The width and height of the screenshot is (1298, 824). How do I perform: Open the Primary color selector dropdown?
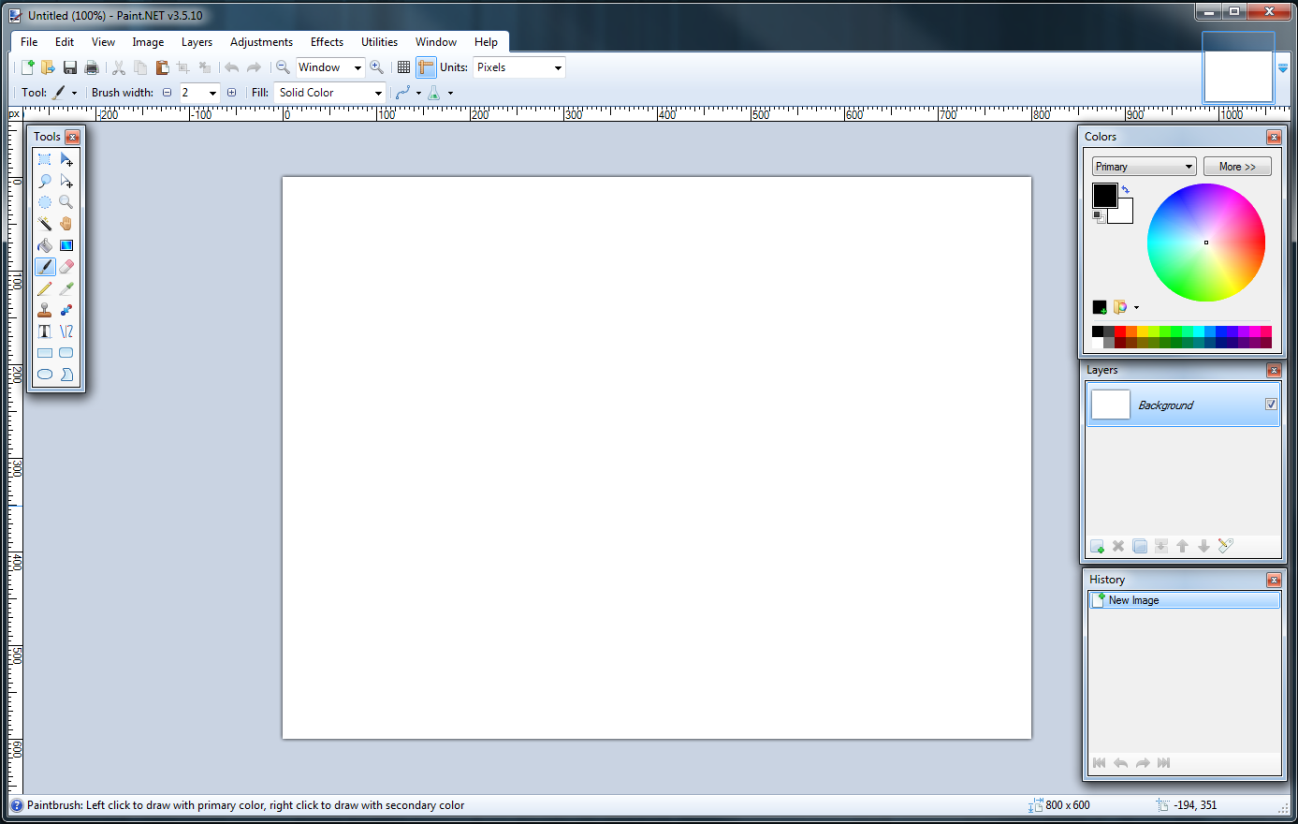click(1144, 166)
